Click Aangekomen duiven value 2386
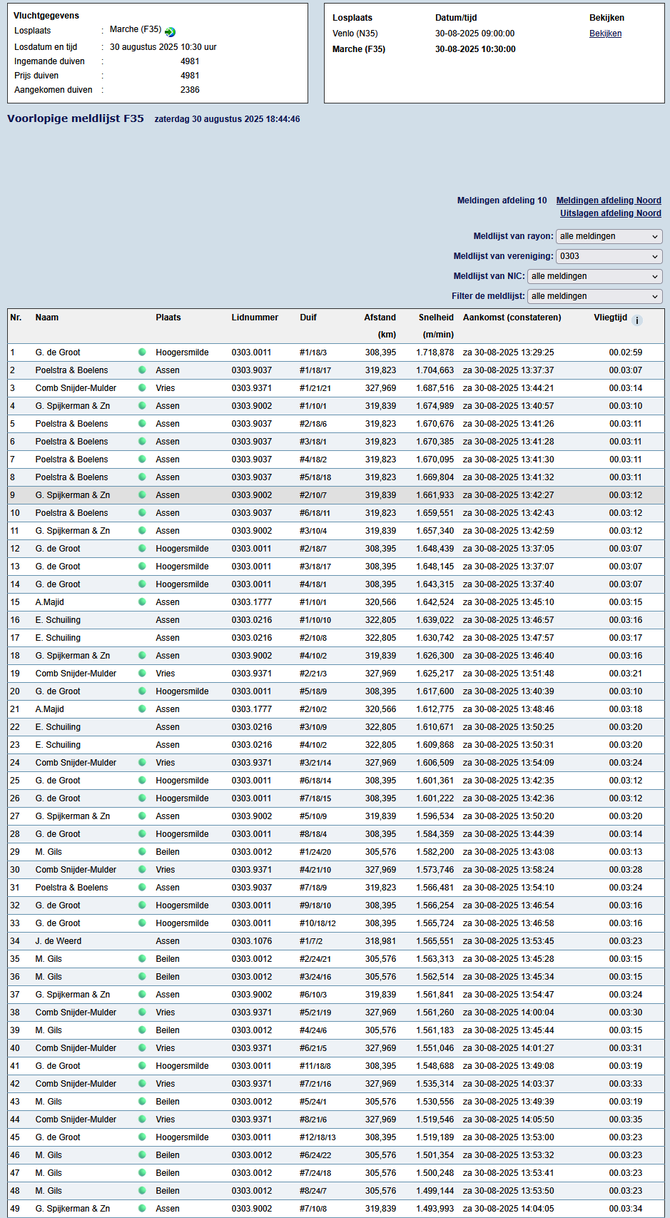 (190, 90)
